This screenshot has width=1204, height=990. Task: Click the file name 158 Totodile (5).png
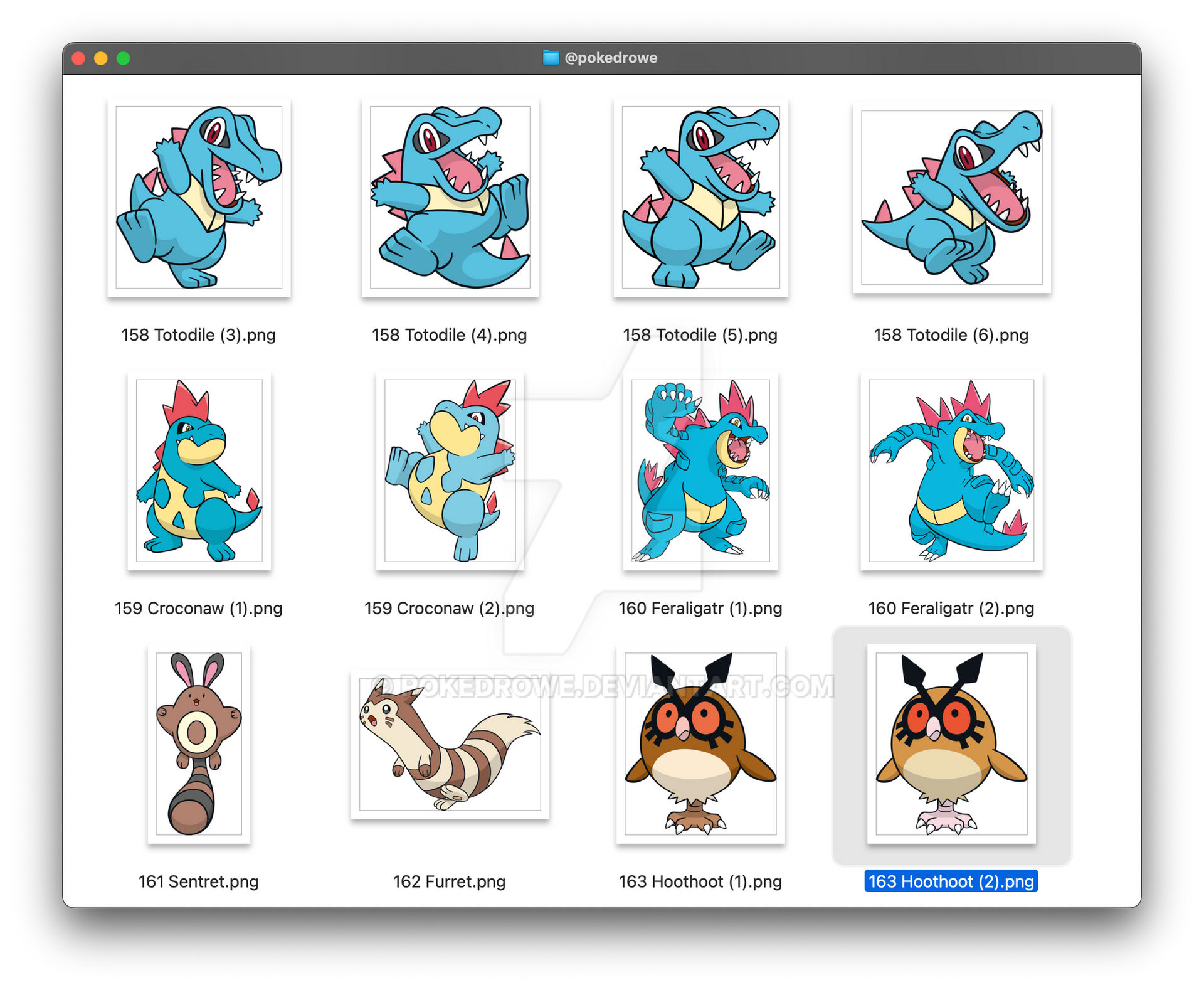click(700, 335)
